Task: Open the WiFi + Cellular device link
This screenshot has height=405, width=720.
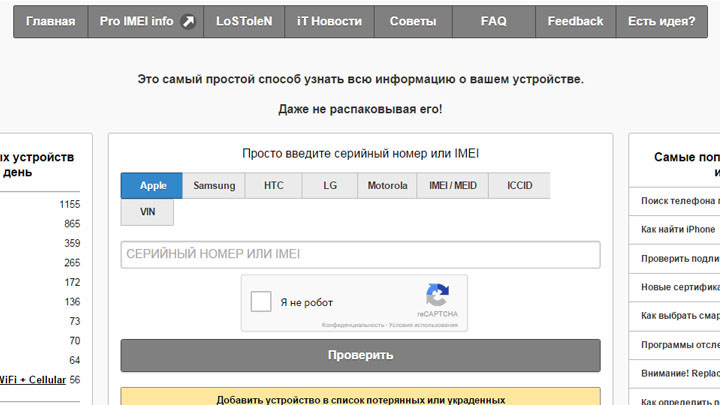Action: pos(32,380)
